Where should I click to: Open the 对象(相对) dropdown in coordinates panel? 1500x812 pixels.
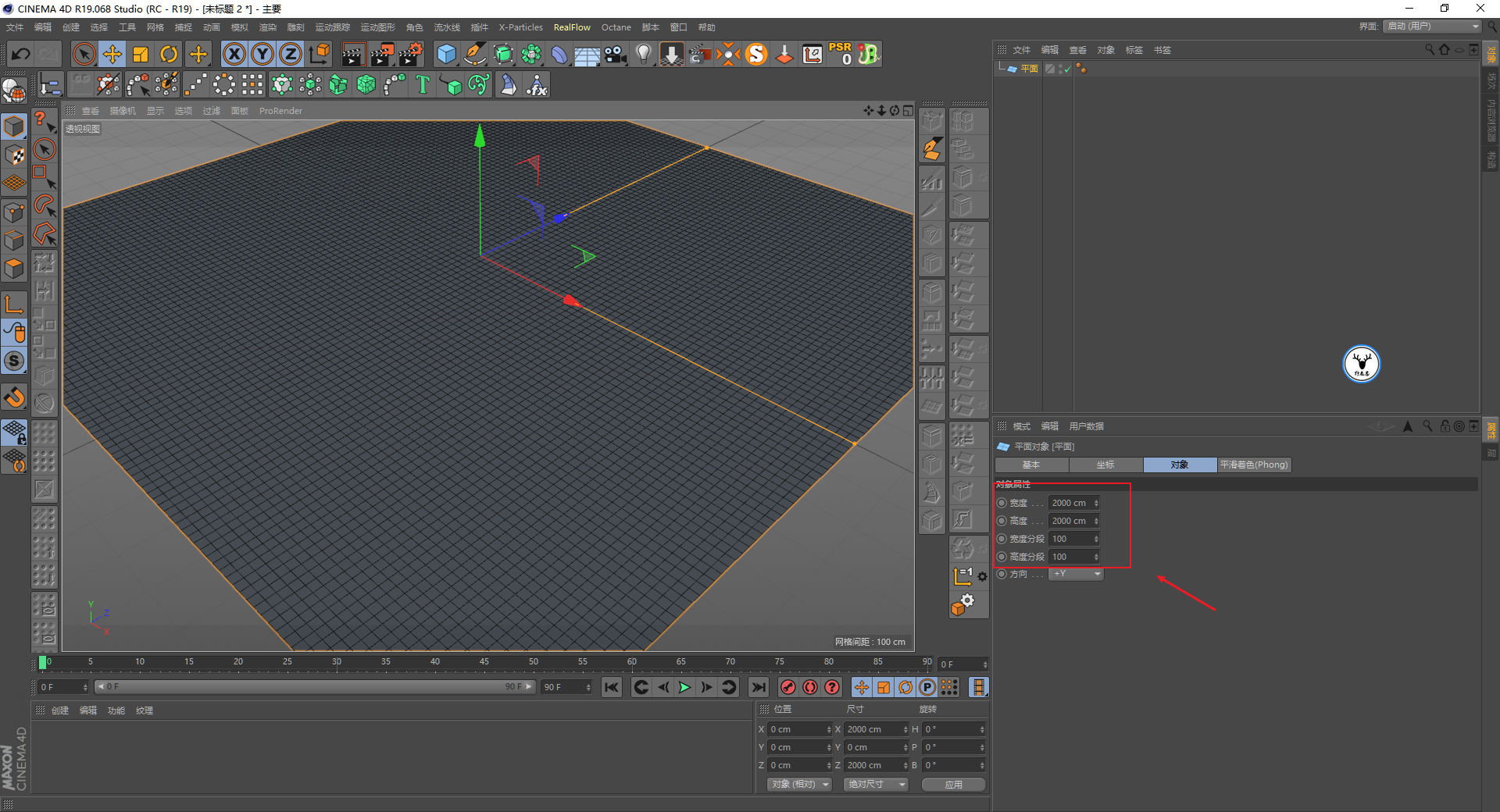[798, 784]
